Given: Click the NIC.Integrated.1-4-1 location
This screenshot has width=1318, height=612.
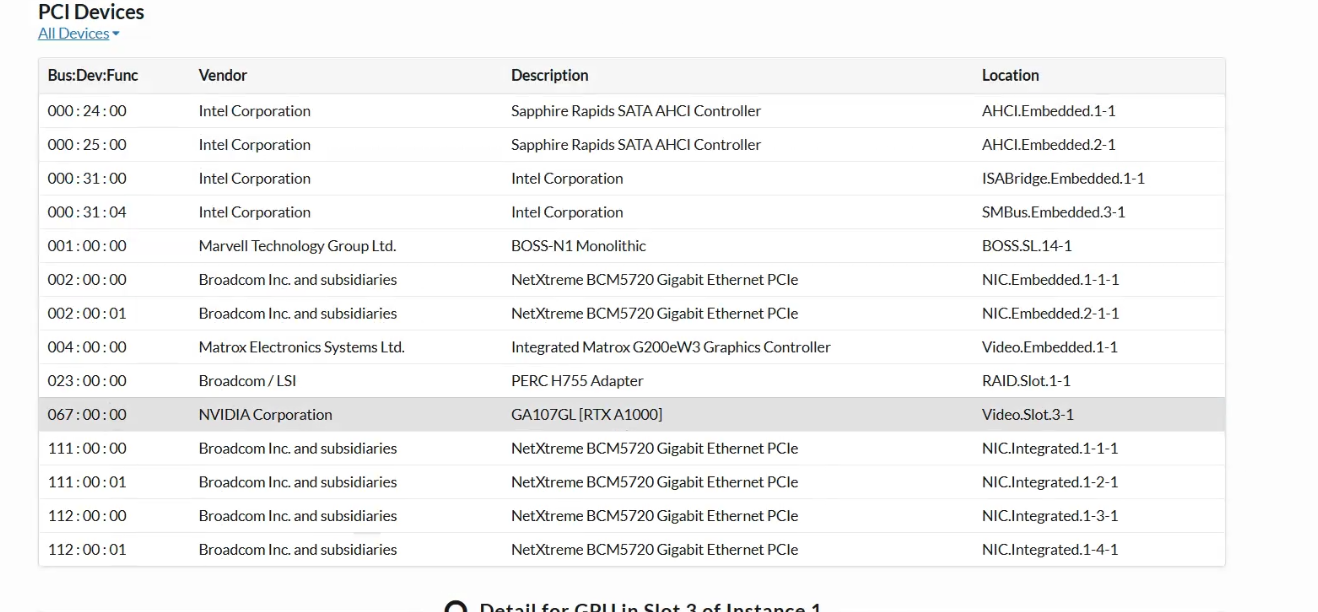Looking at the screenshot, I should (x=1050, y=550).
